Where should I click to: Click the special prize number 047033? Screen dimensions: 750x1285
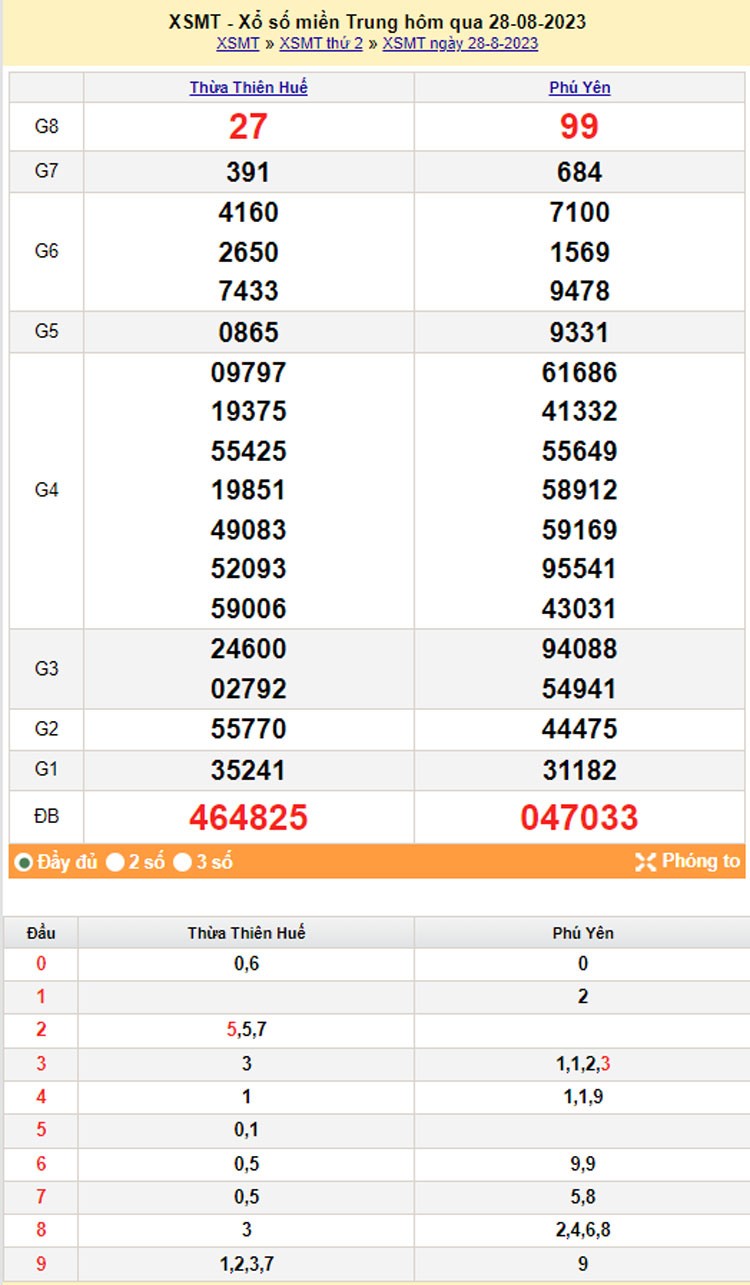coord(579,817)
